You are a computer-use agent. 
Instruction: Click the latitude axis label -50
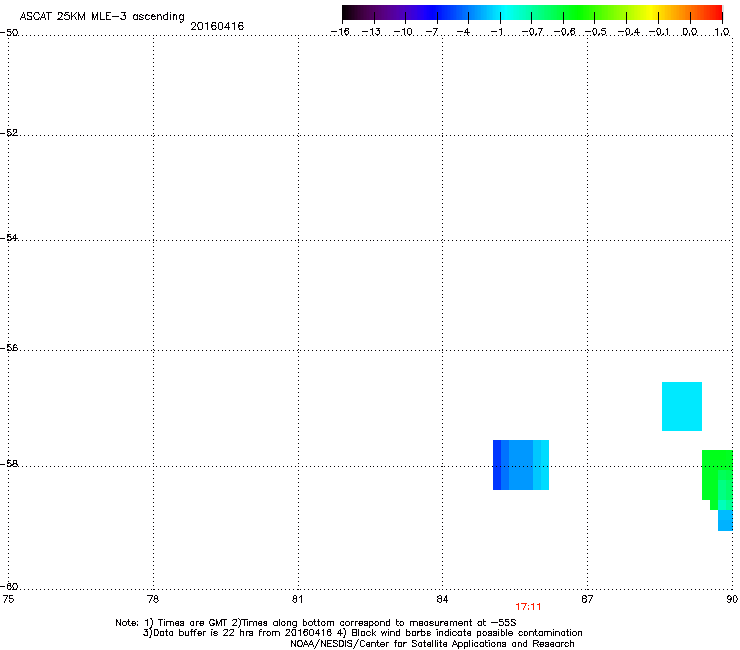[9, 33]
